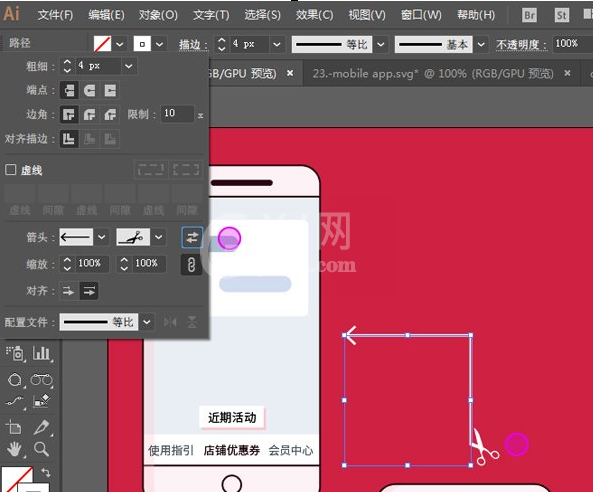593x492 pixels.
Task: Open the brush definition 基本 dropdown
Action: (481, 44)
